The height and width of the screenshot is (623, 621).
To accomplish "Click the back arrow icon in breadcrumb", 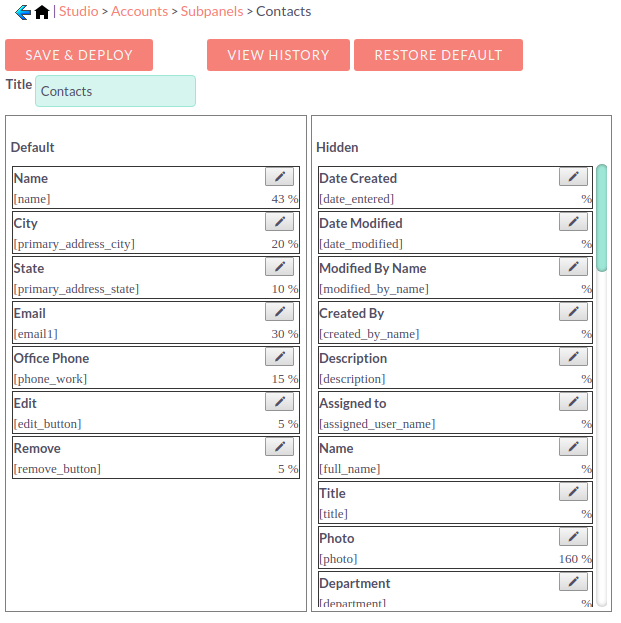I will click(22, 12).
